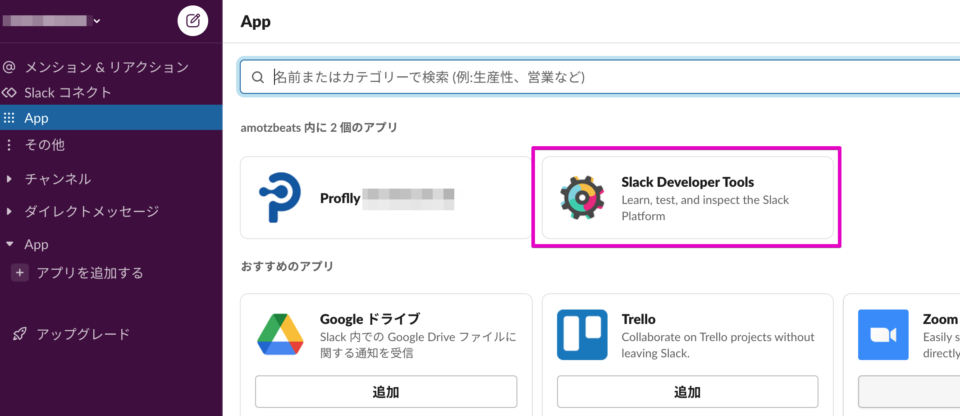Click Slack Developer Tools description text

pos(705,208)
